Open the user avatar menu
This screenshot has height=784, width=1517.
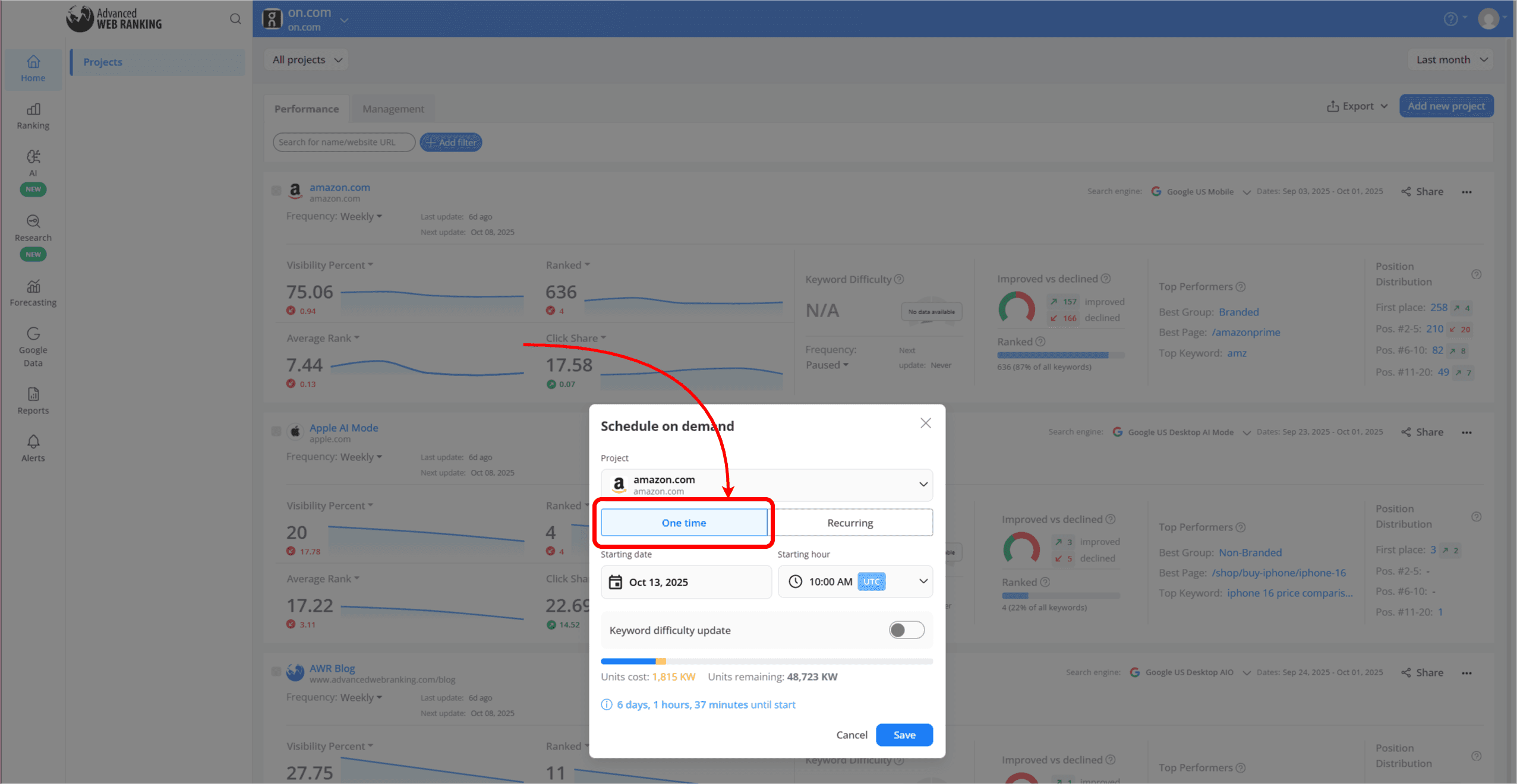tap(1488, 19)
